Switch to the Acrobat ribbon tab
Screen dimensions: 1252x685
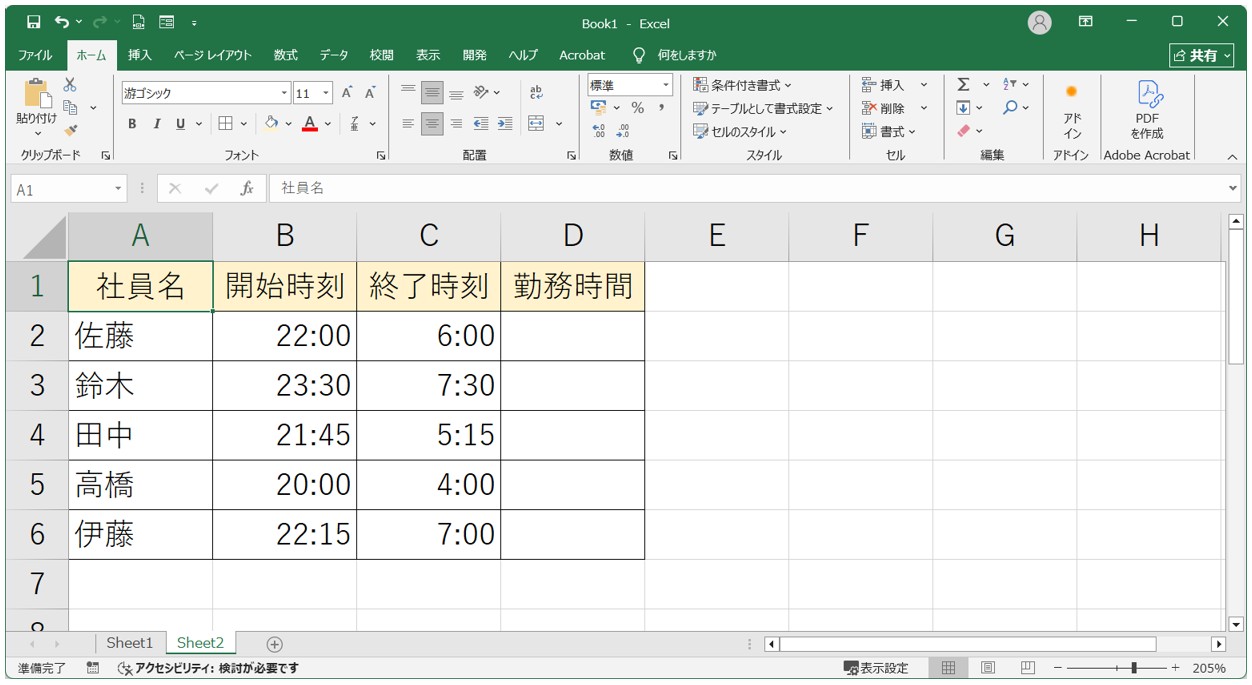(x=582, y=55)
